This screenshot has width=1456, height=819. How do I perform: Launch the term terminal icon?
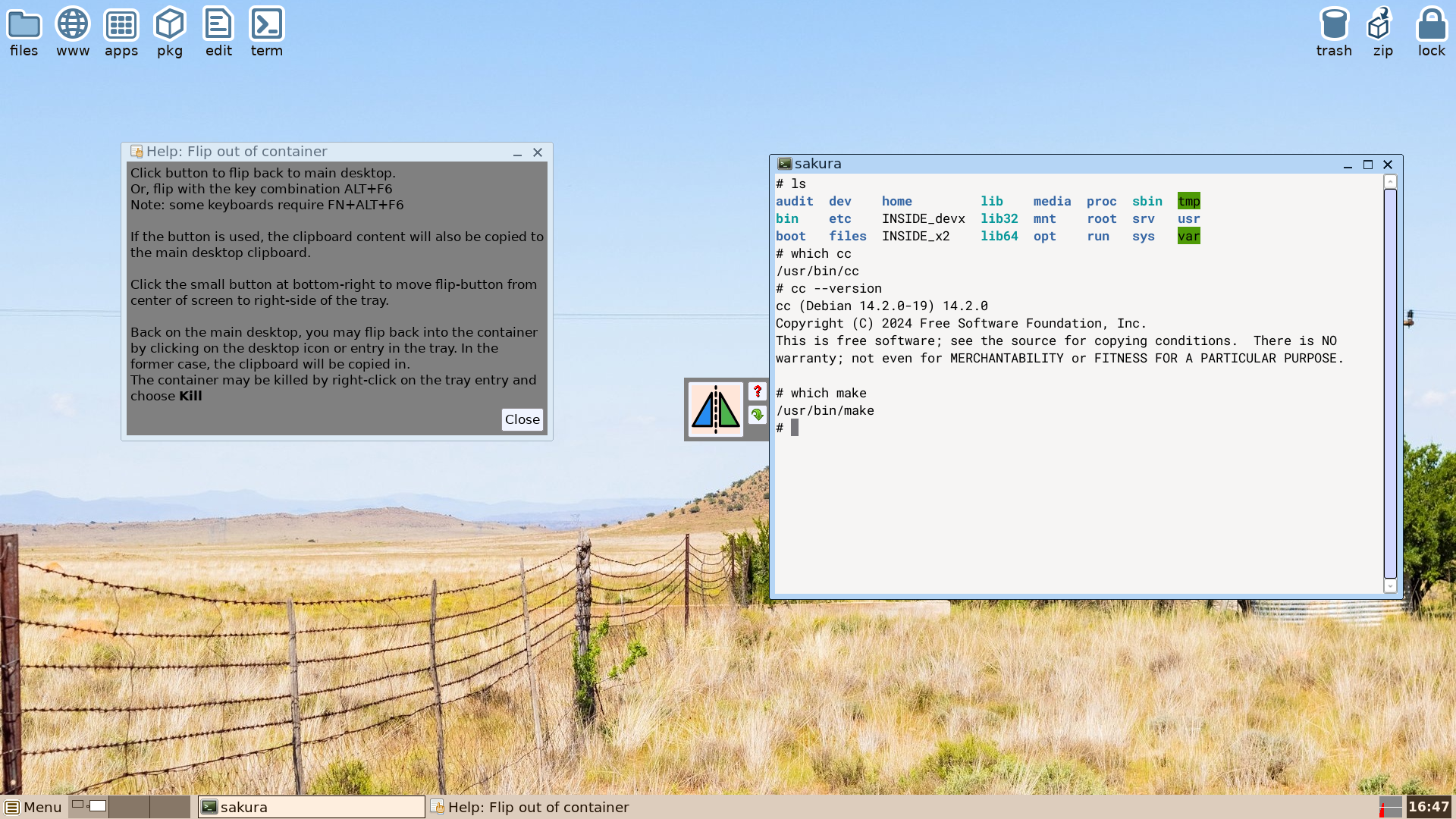(x=267, y=32)
